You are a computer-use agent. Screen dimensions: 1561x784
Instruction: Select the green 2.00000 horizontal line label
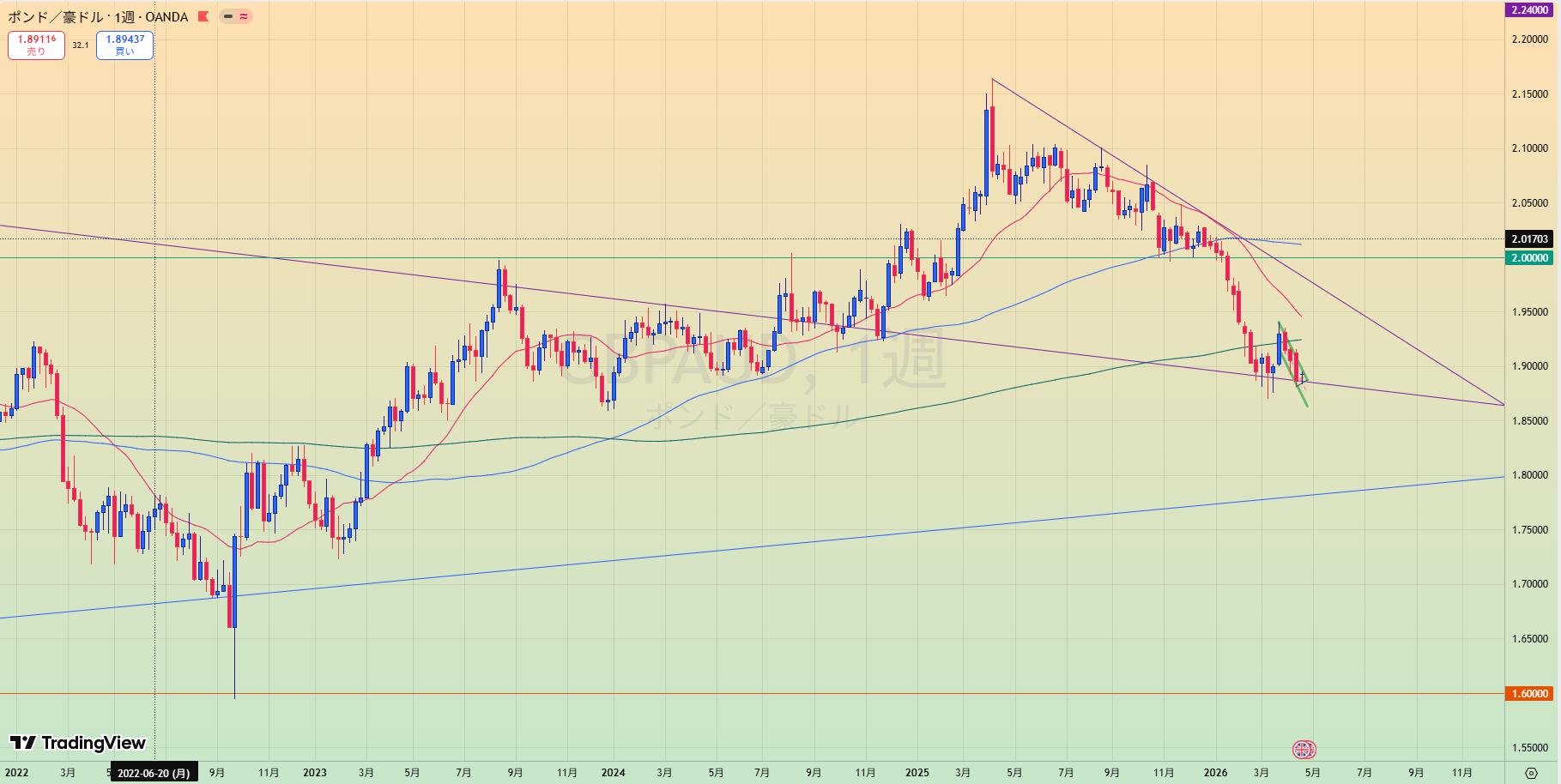click(x=1529, y=258)
